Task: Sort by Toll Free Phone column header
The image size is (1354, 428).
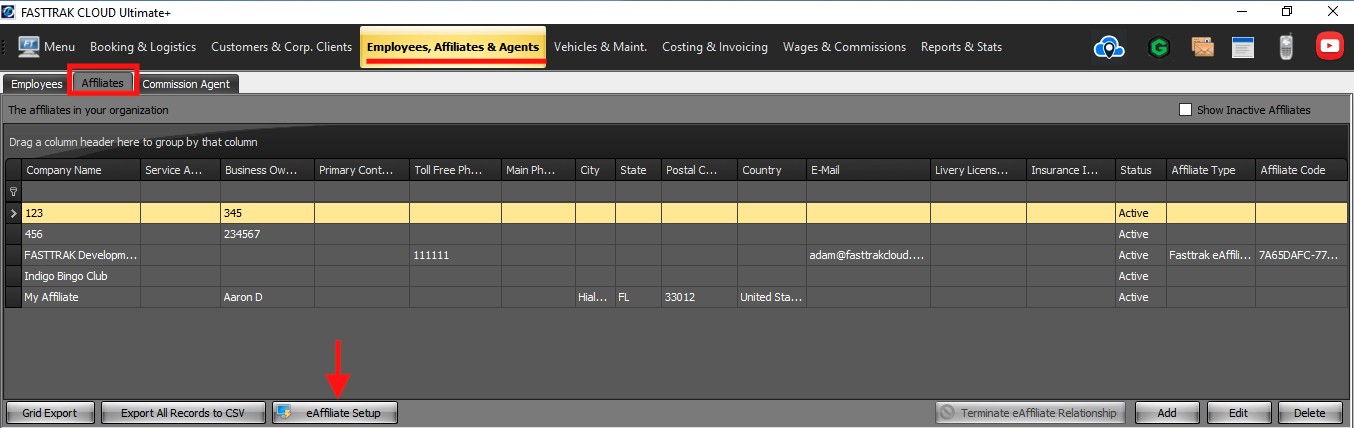Action: coord(455,170)
